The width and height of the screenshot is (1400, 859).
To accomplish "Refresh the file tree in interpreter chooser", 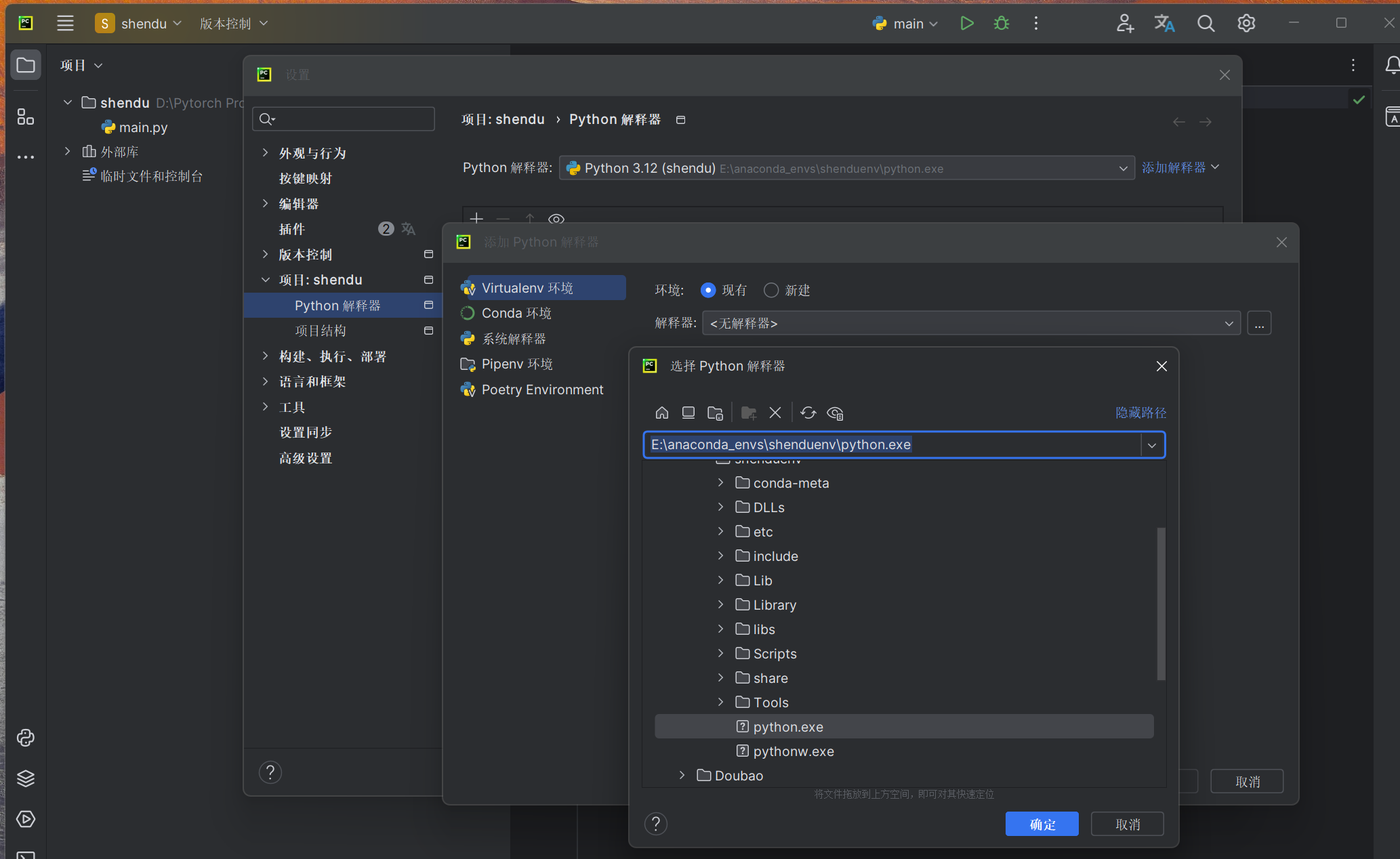I will pyautogui.click(x=808, y=412).
